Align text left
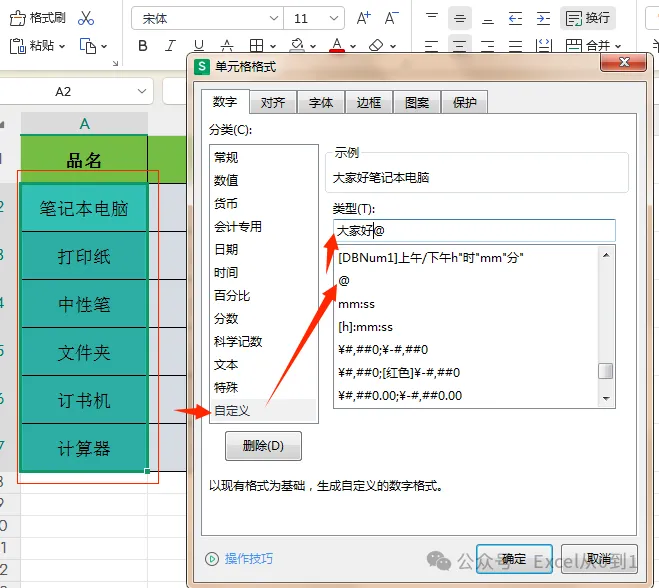The height and width of the screenshot is (588, 659). pyautogui.click(x=432, y=45)
